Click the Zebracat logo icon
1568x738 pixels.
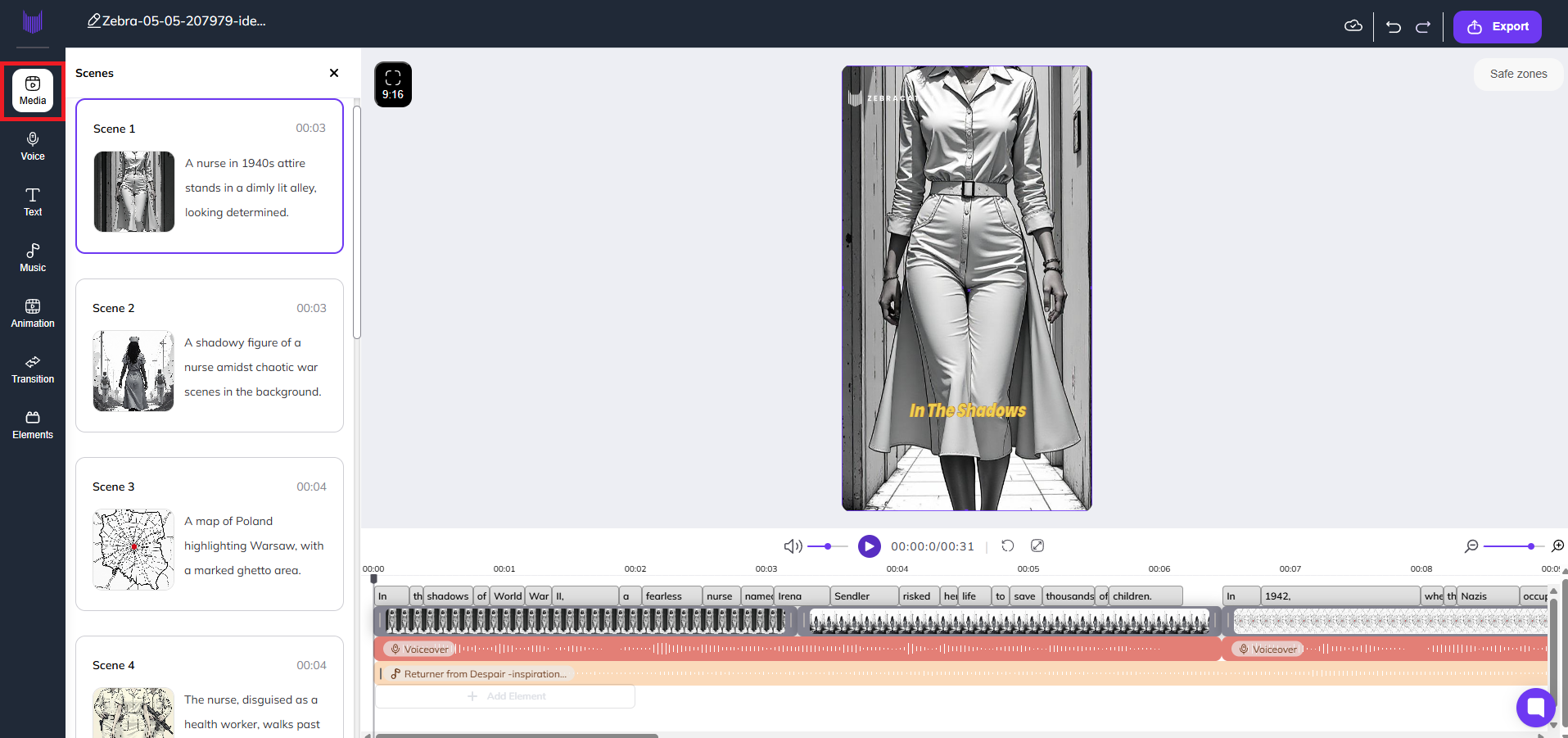click(x=33, y=21)
